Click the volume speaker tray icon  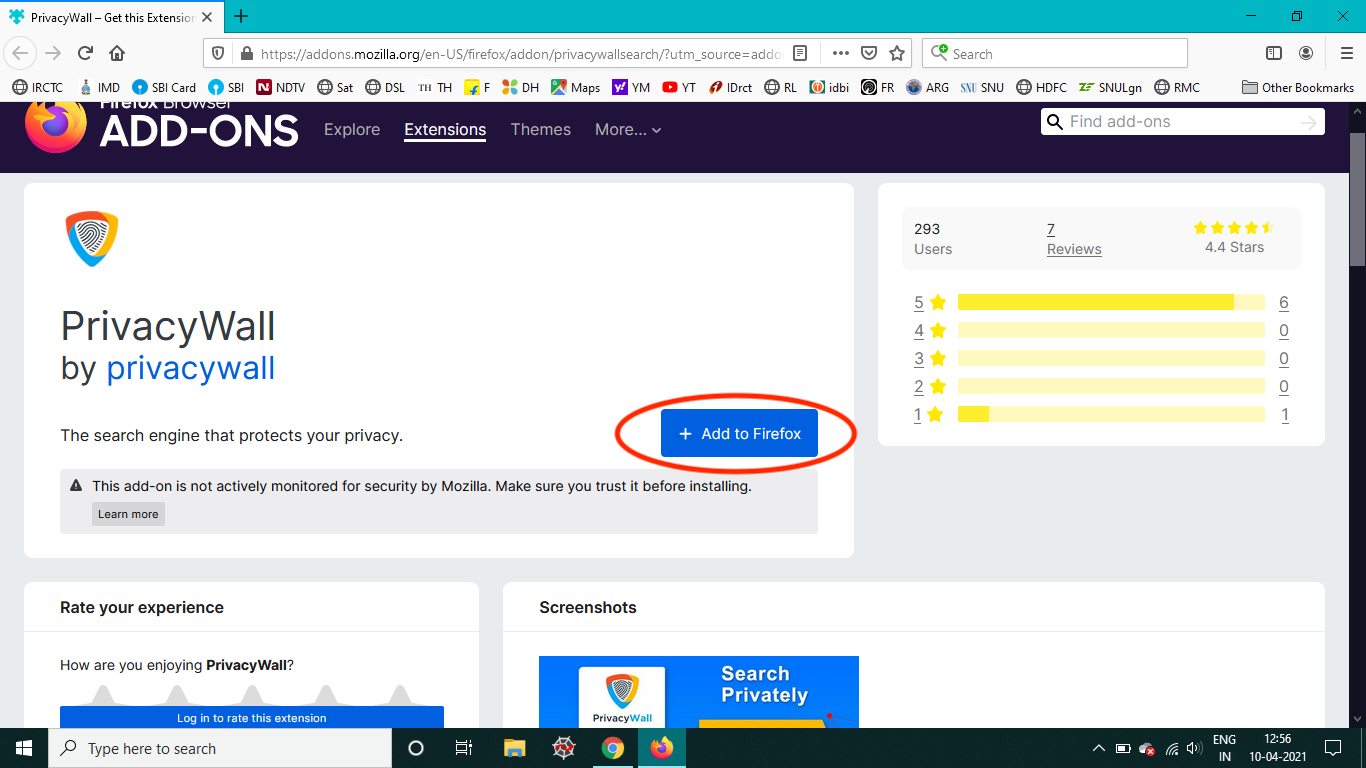coord(1194,748)
